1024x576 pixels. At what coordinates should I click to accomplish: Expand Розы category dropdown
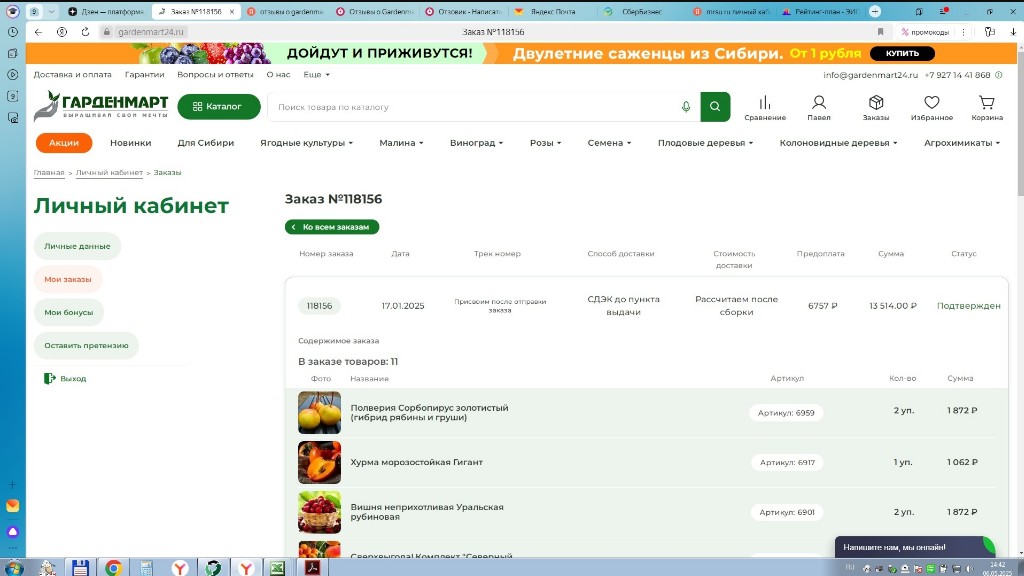[x=545, y=142]
